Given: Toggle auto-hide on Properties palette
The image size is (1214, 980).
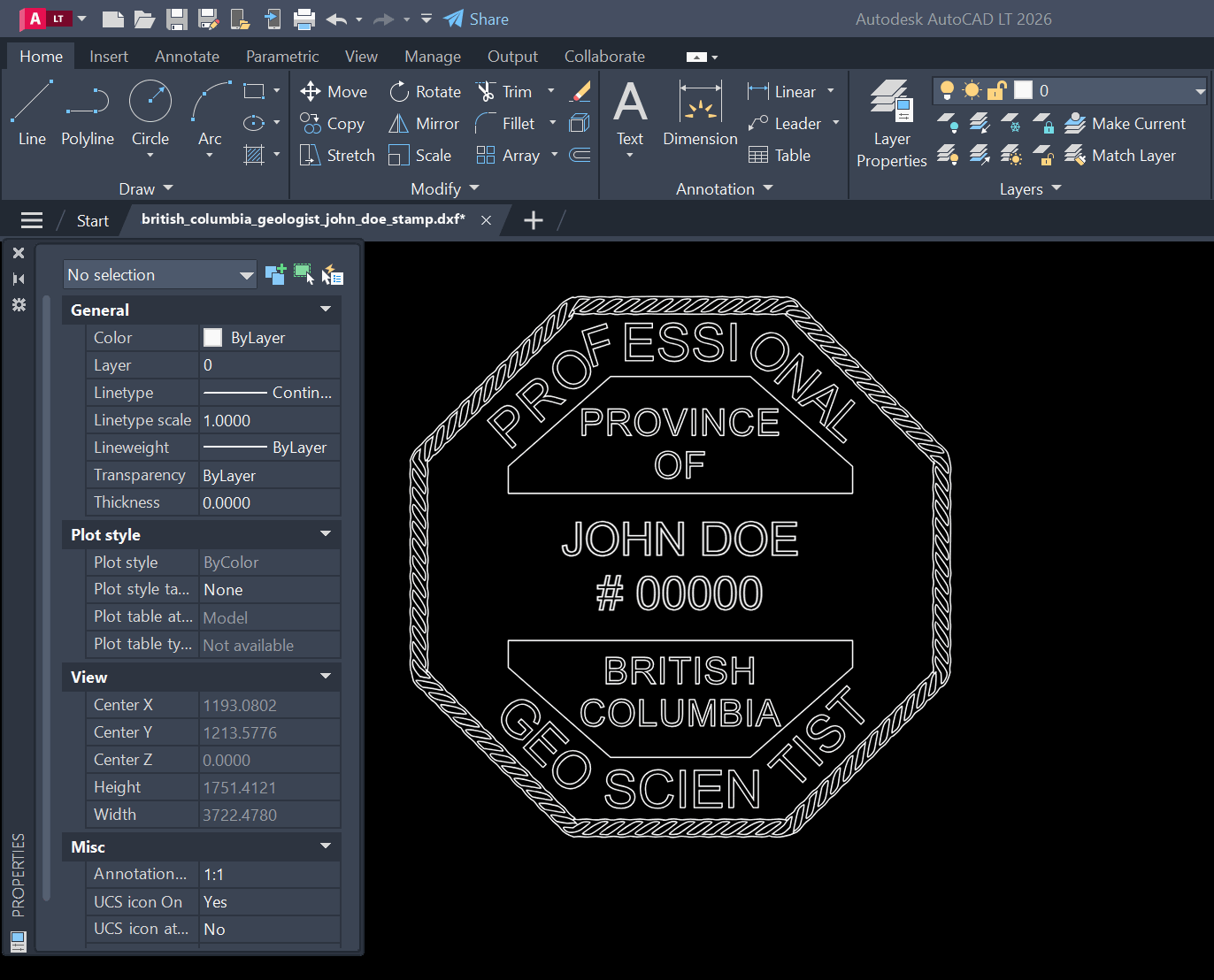Looking at the screenshot, I should tap(19, 279).
